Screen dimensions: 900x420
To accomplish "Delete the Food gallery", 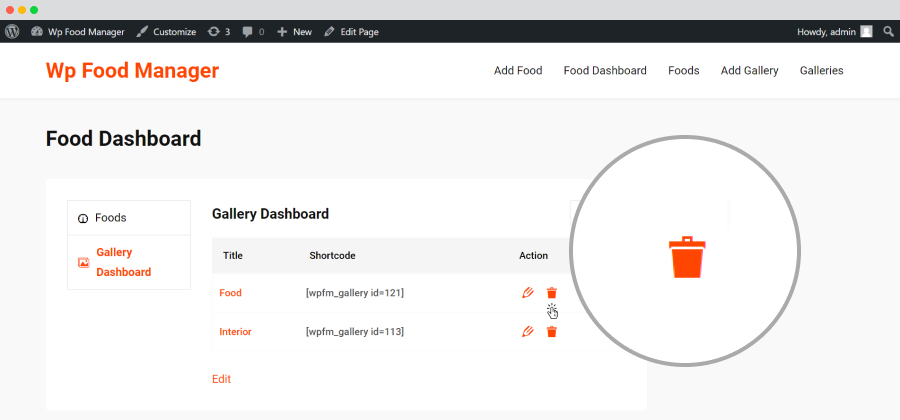I will tap(552, 293).
